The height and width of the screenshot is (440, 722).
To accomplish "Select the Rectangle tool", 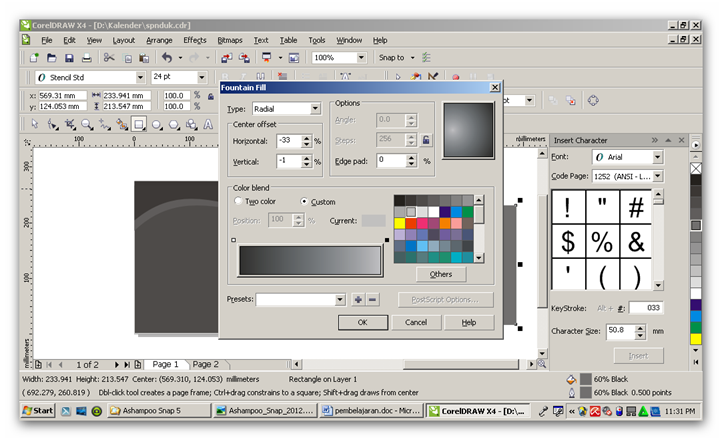I will (x=139, y=124).
